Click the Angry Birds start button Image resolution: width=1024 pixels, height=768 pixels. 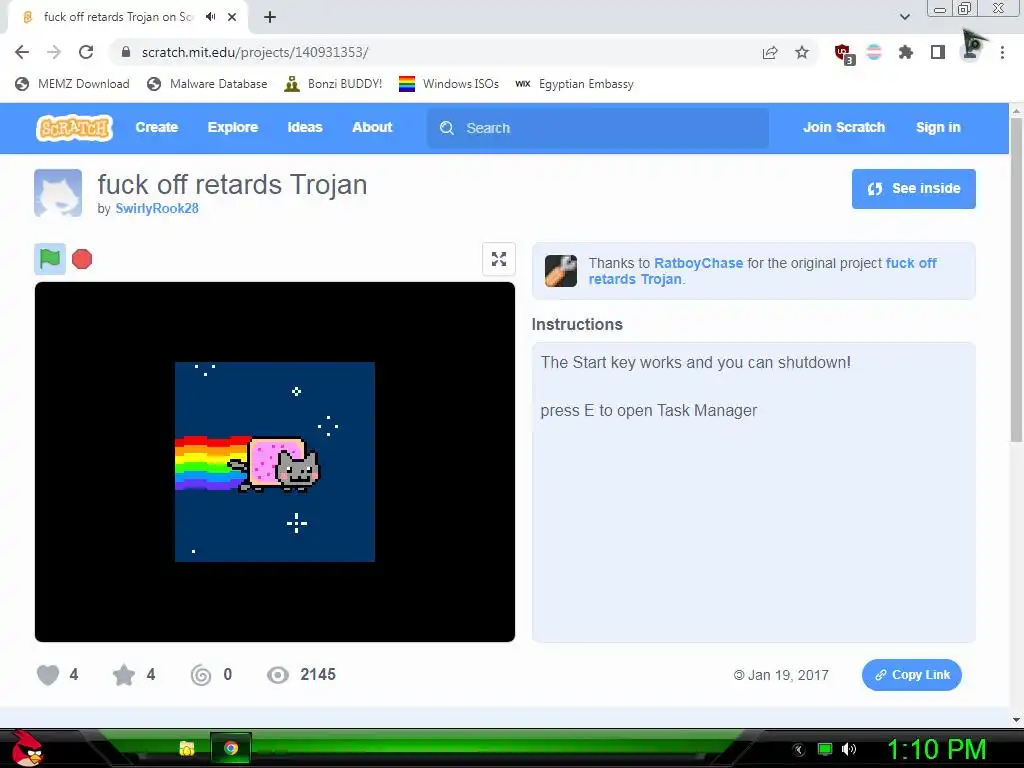pyautogui.click(x=27, y=749)
